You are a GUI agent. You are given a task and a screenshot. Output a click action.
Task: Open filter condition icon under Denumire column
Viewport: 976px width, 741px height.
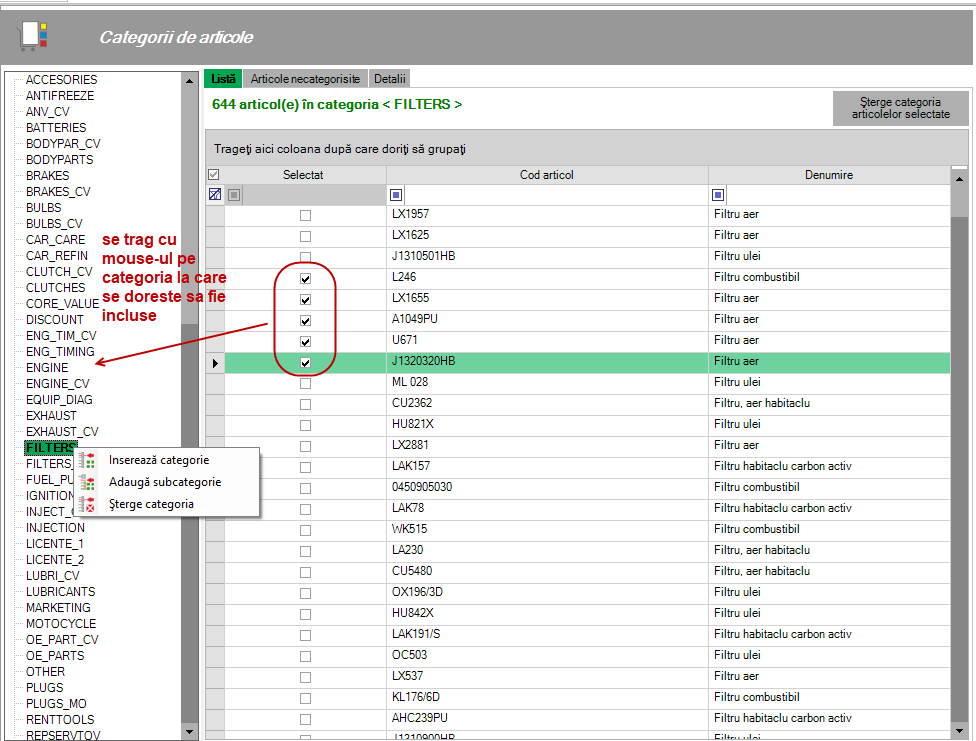[x=718, y=195]
